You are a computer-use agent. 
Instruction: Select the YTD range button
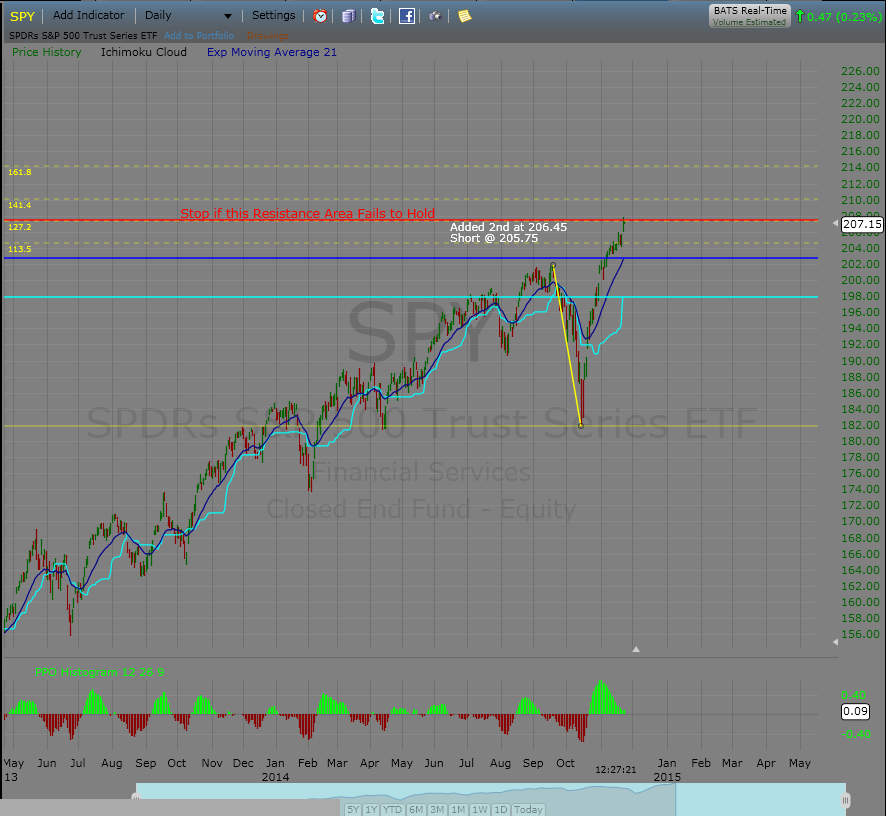tap(393, 809)
